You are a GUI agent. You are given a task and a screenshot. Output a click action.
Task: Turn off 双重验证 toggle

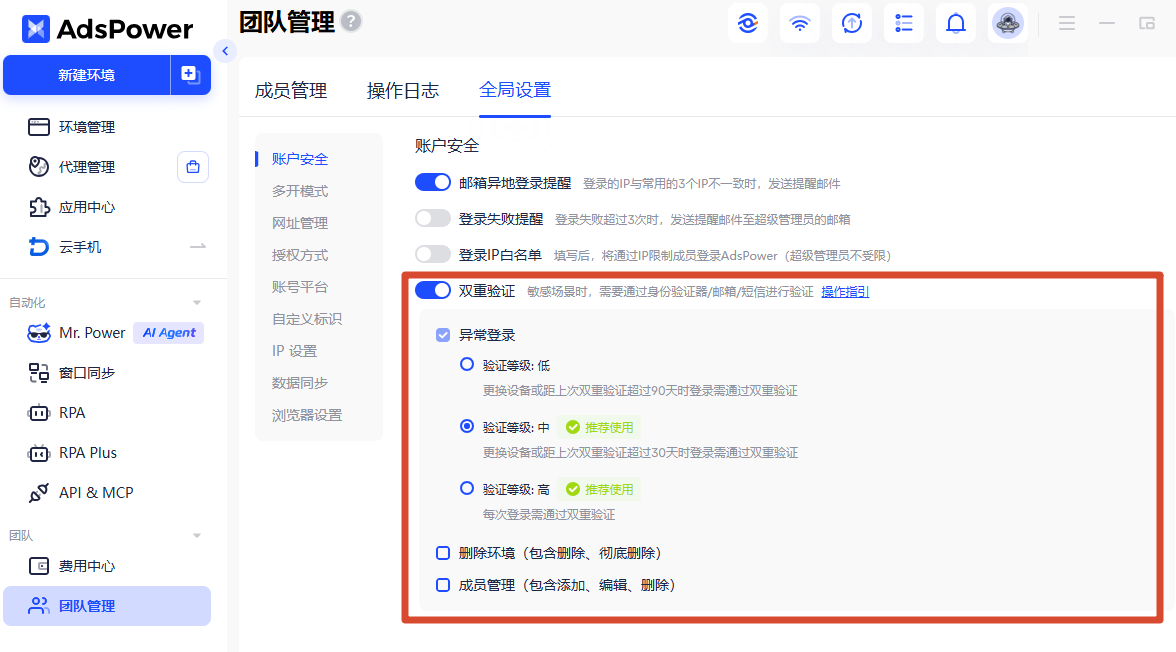pyautogui.click(x=433, y=290)
